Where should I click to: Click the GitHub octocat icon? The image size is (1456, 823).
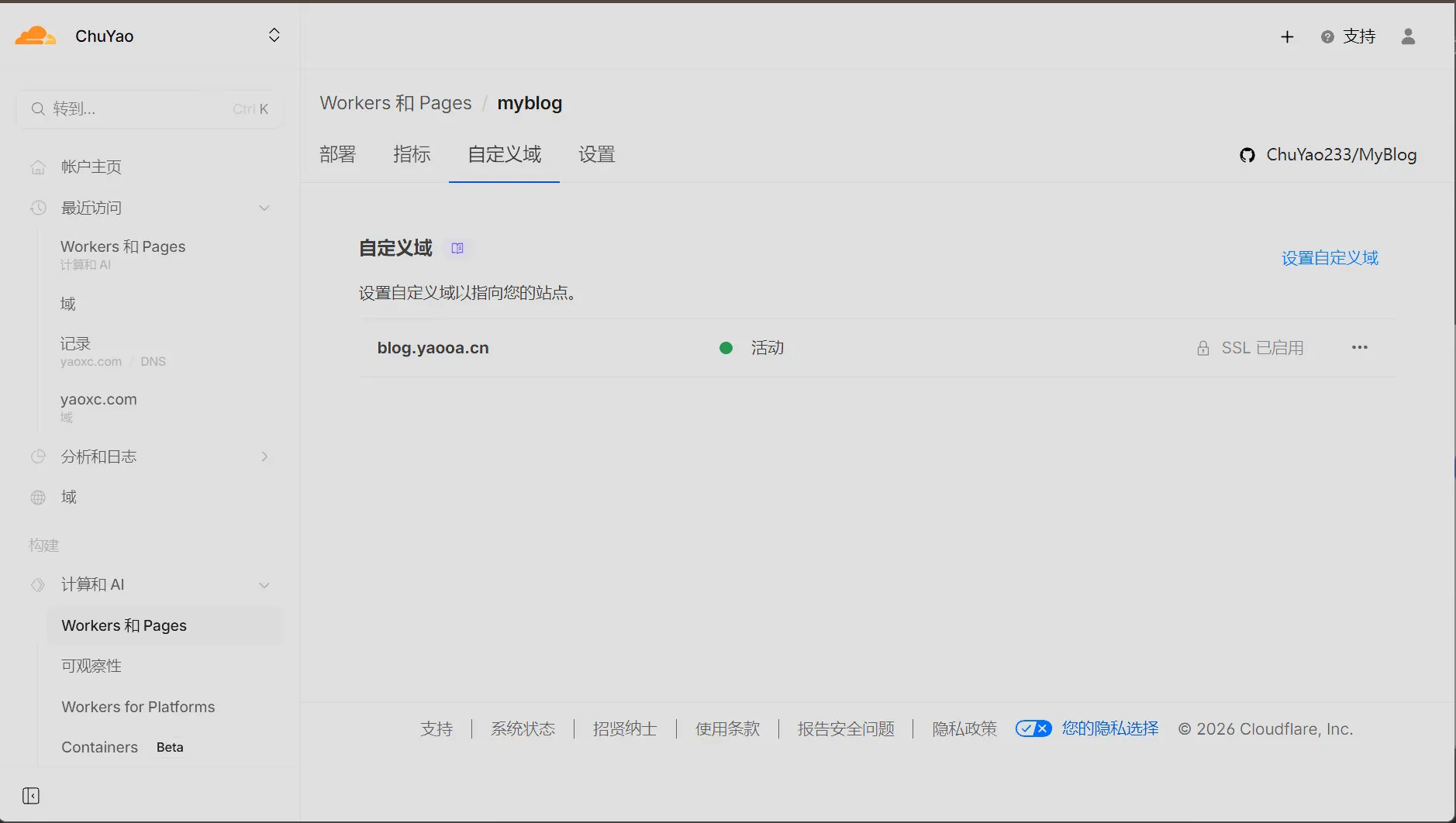click(x=1247, y=155)
